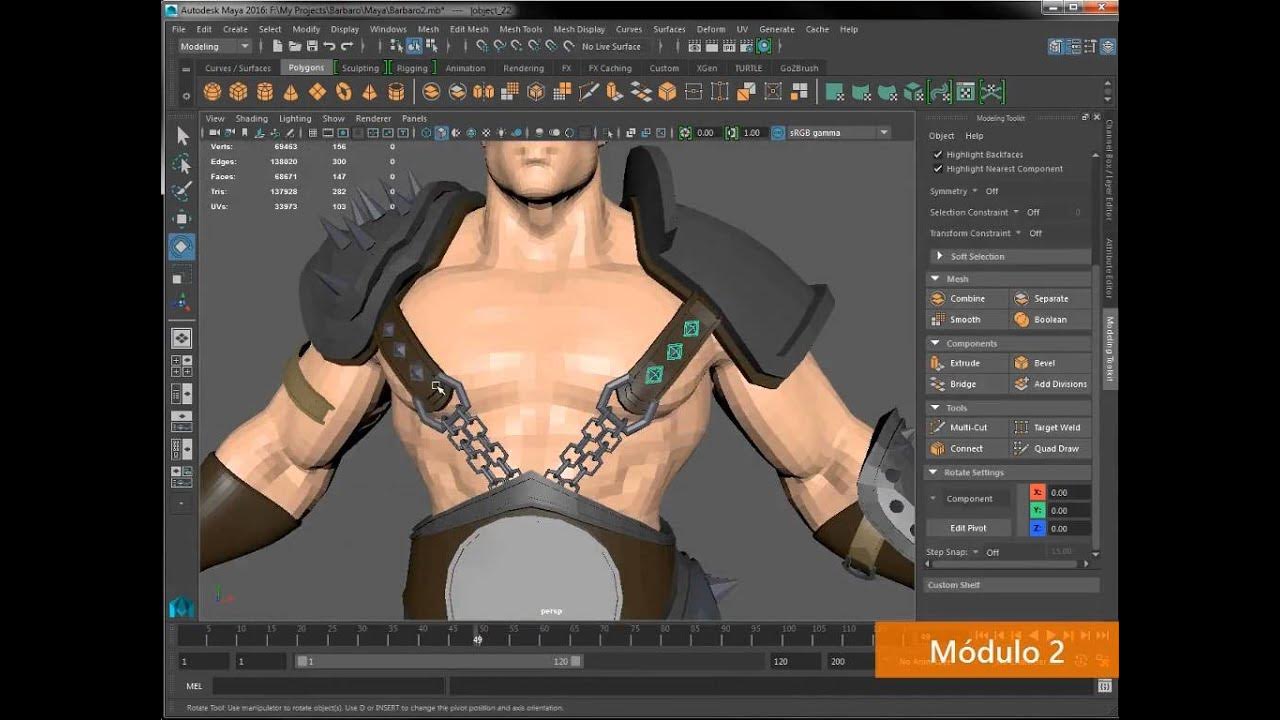The height and width of the screenshot is (720, 1280).
Task: Click the MEL command line input
Action: point(327,686)
